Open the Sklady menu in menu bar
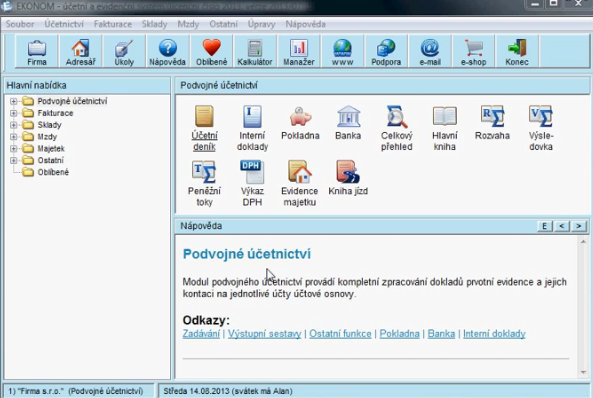The width and height of the screenshot is (593, 398). tap(154, 24)
